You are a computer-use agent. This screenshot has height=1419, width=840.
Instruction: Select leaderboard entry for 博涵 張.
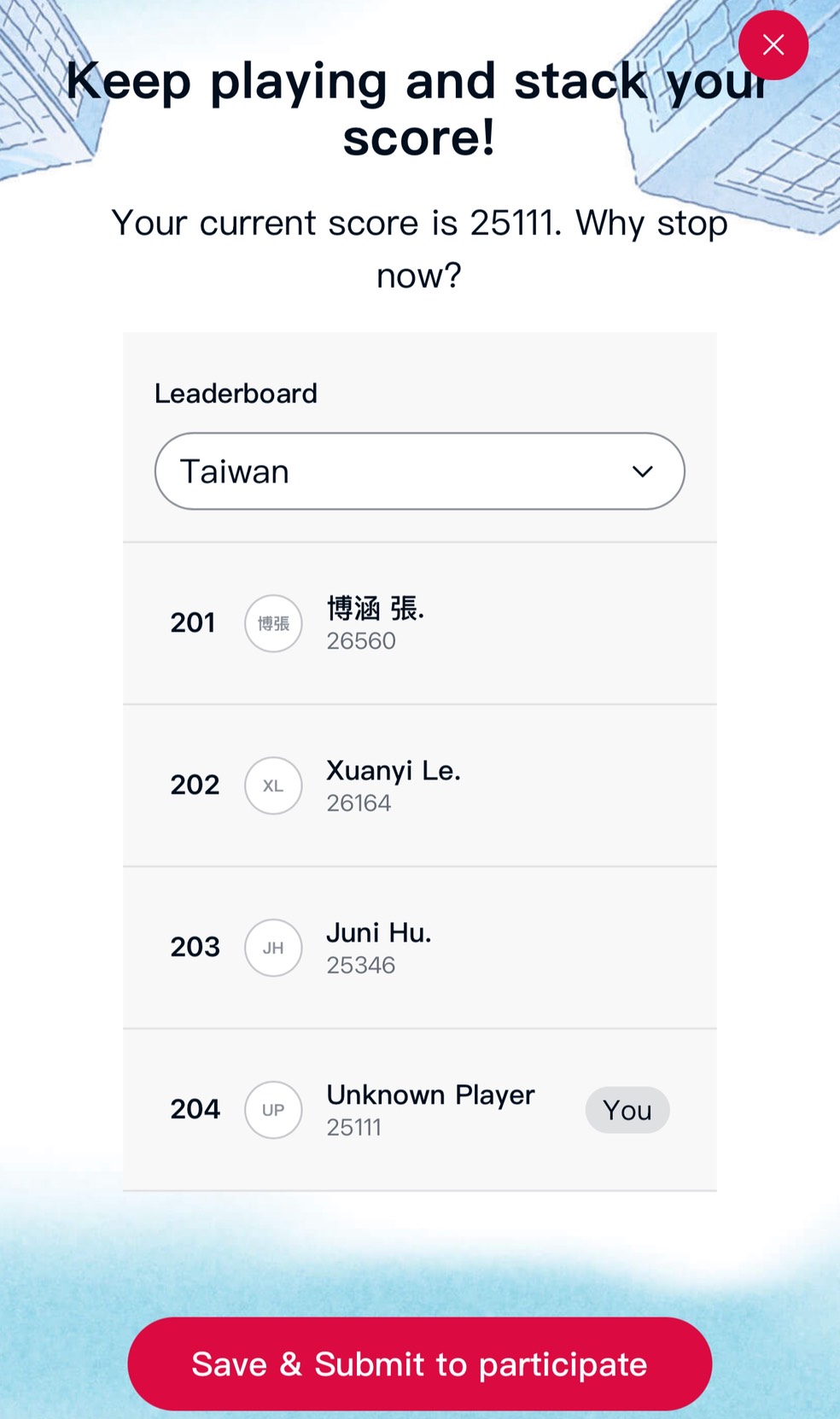[419, 624]
